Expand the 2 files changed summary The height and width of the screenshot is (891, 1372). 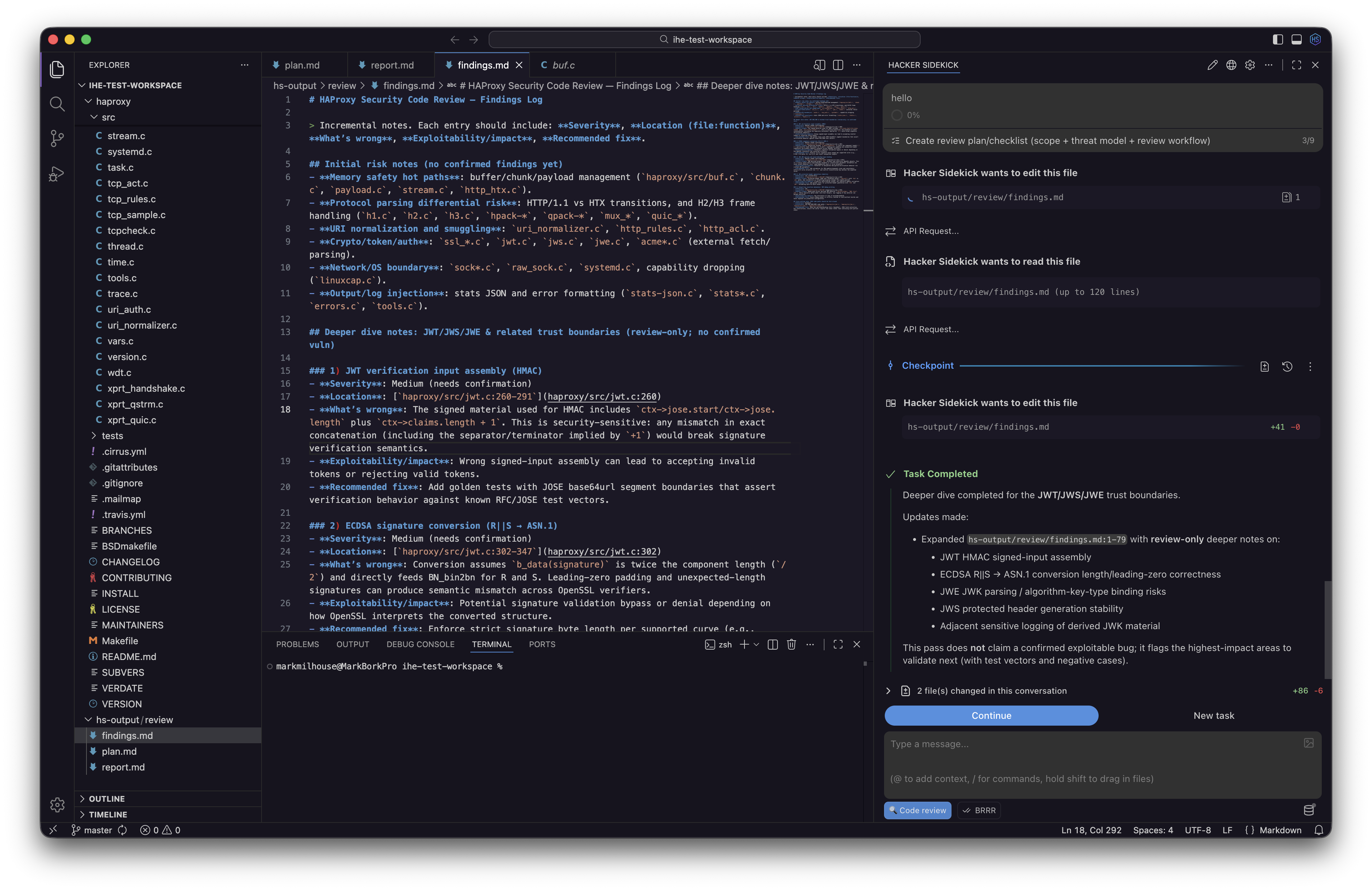click(888, 690)
